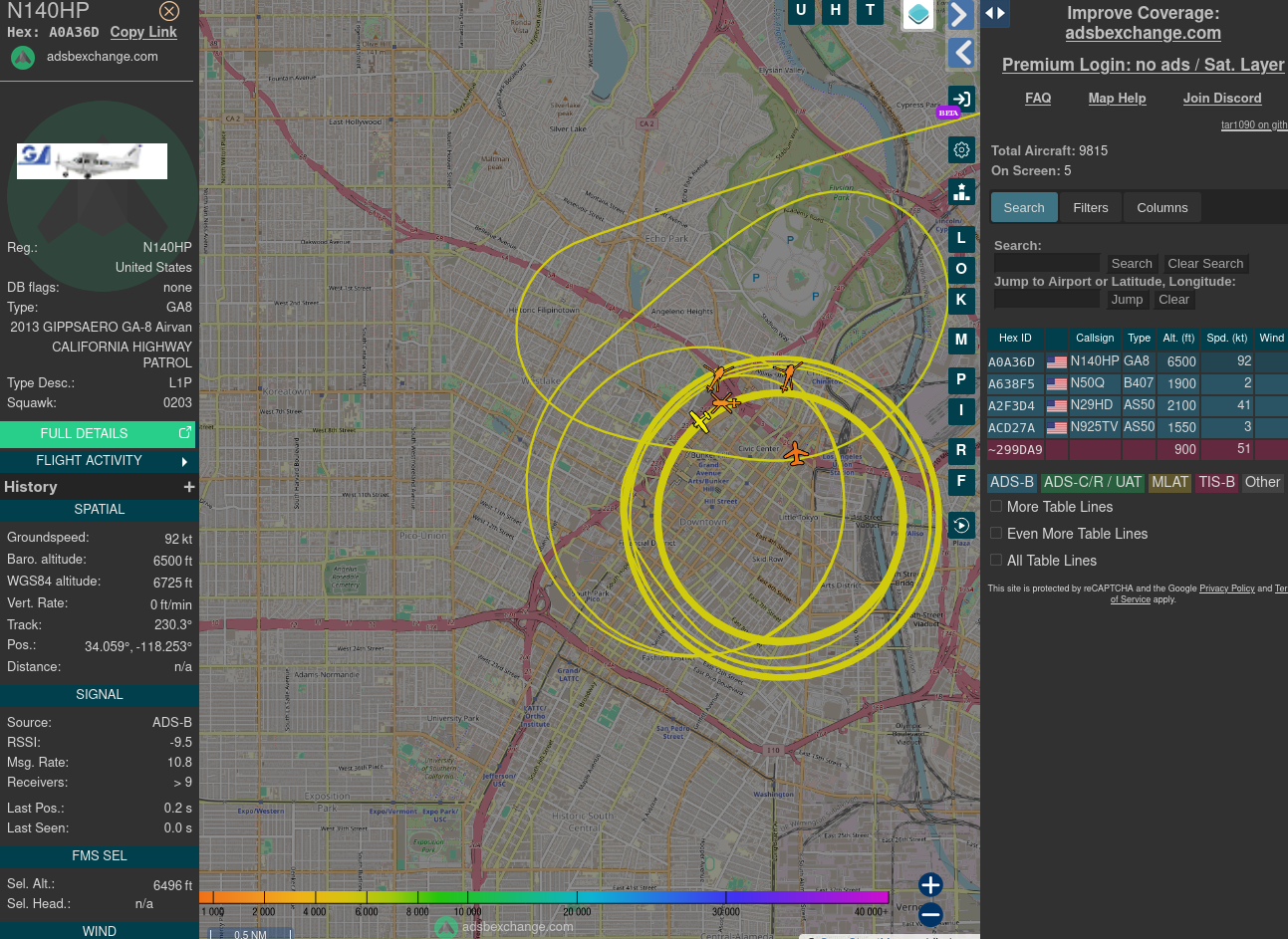Sort table by Type column
The height and width of the screenshot is (939, 1288).
[x=1139, y=339]
